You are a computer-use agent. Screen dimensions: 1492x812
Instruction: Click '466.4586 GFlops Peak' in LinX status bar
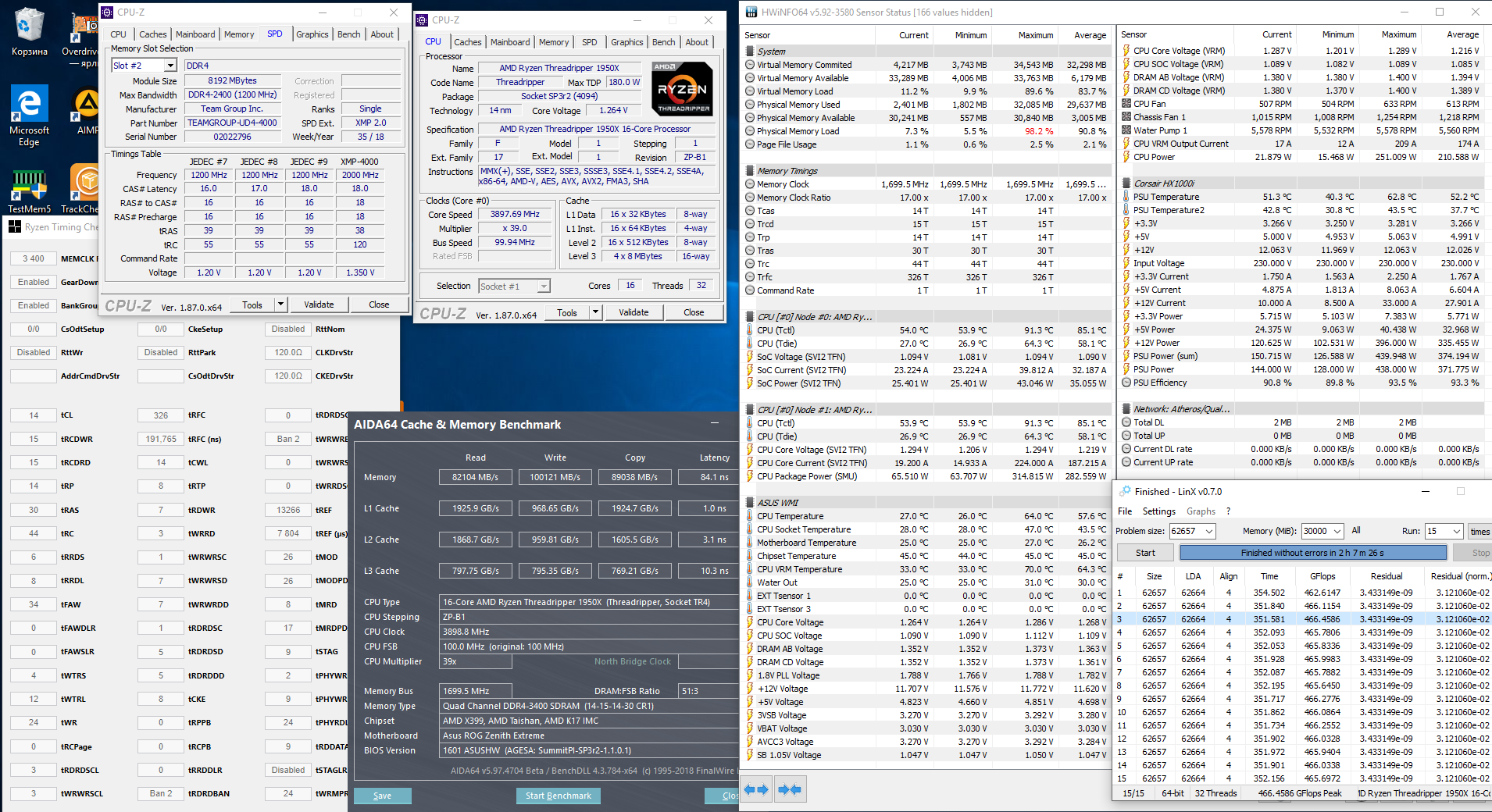click(x=1300, y=793)
